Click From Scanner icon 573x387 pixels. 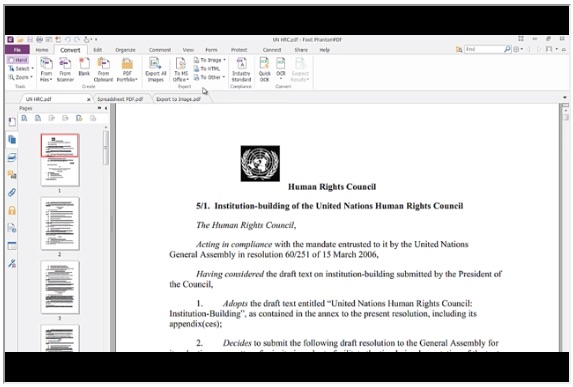pyautogui.click(x=65, y=69)
